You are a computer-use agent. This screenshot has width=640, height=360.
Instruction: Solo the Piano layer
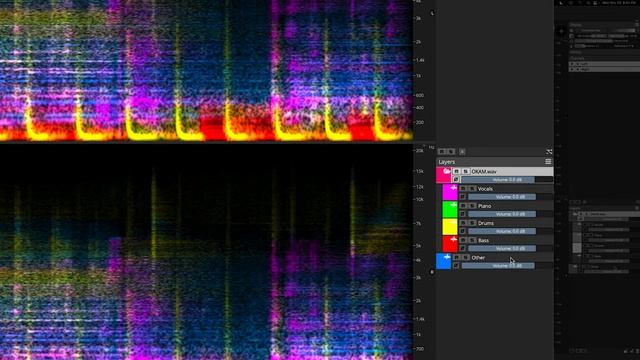(x=472, y=206)
